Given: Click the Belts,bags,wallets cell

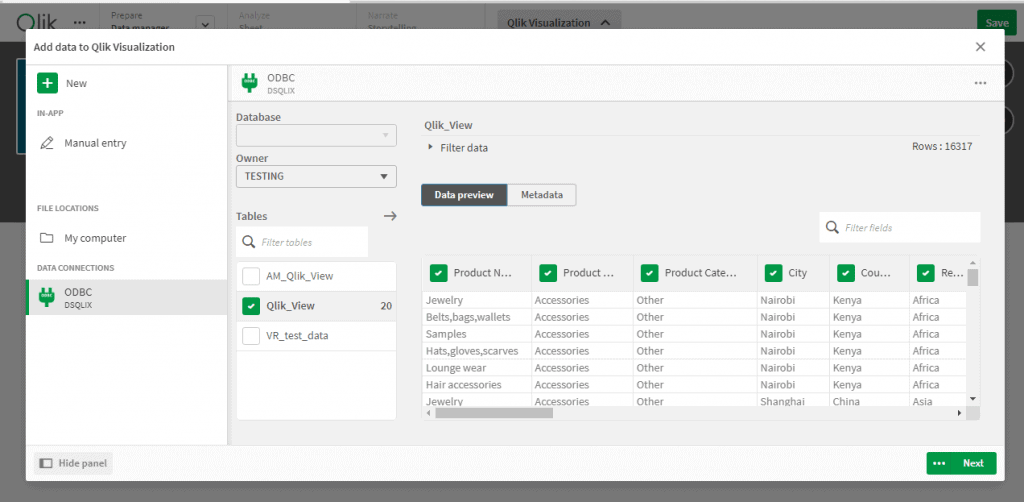Looking at the screenshot, I should tap(477, 317).
